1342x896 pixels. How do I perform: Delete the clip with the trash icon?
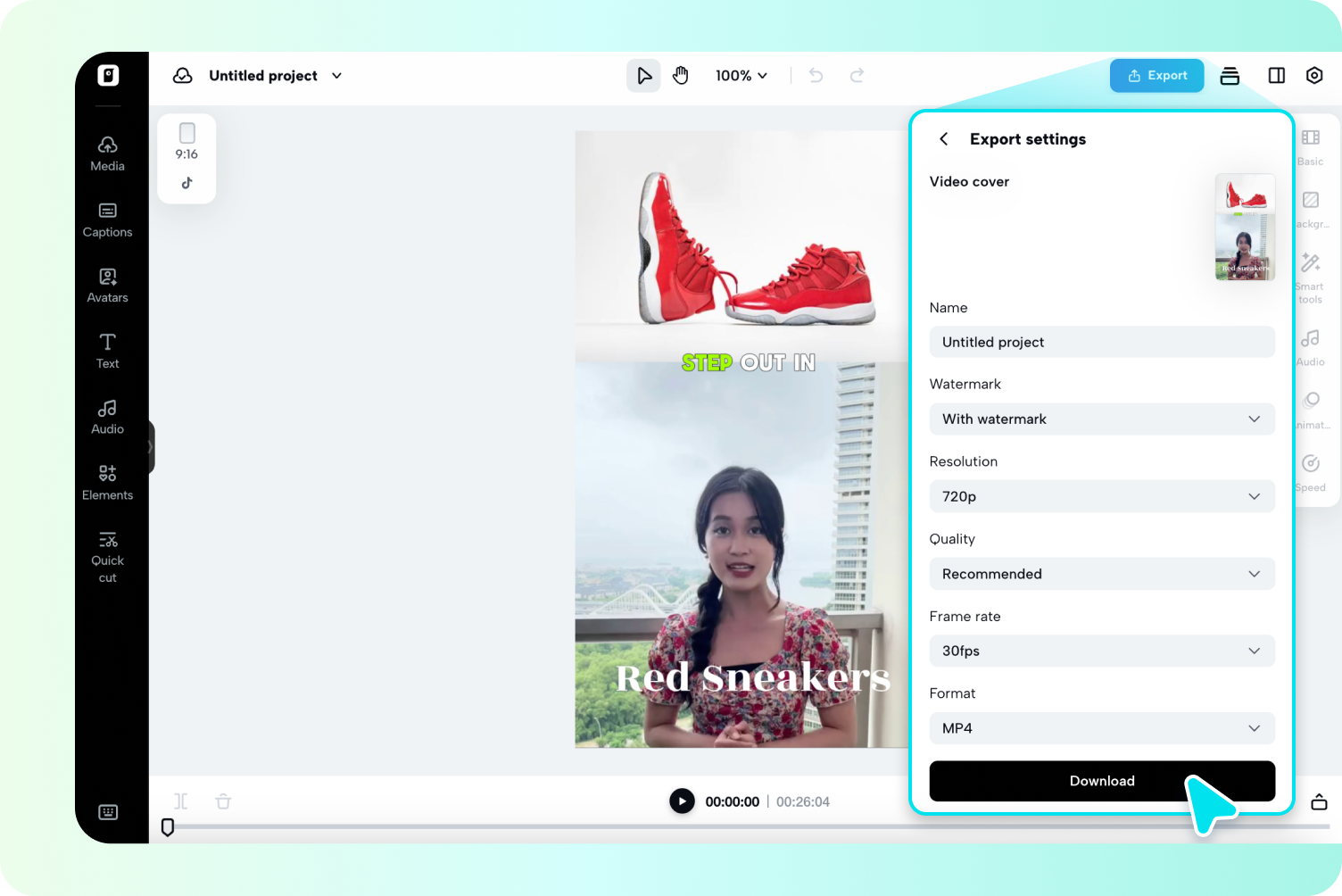[223, 801]
